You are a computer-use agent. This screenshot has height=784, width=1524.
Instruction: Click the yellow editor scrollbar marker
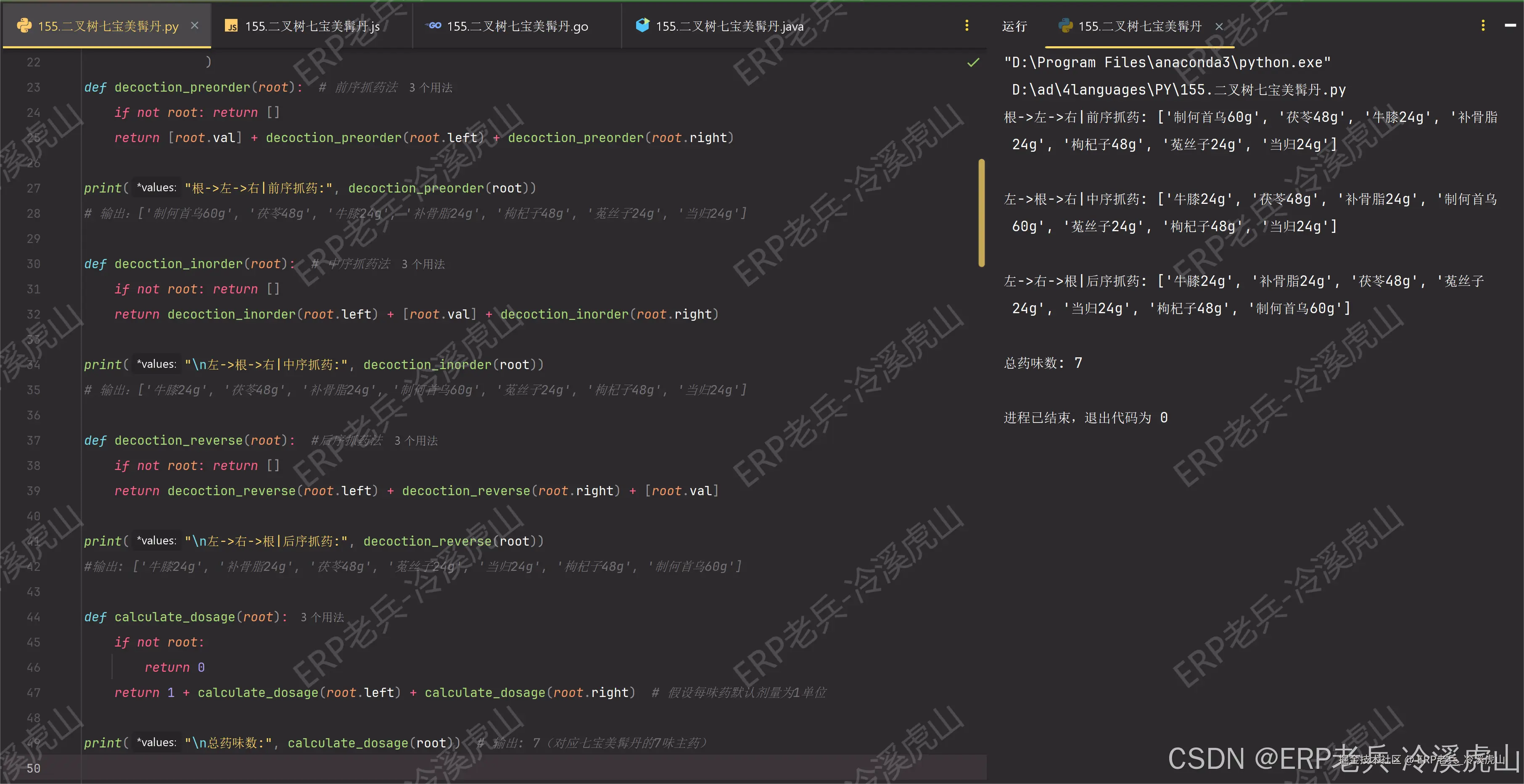click(x=982, y=213)
